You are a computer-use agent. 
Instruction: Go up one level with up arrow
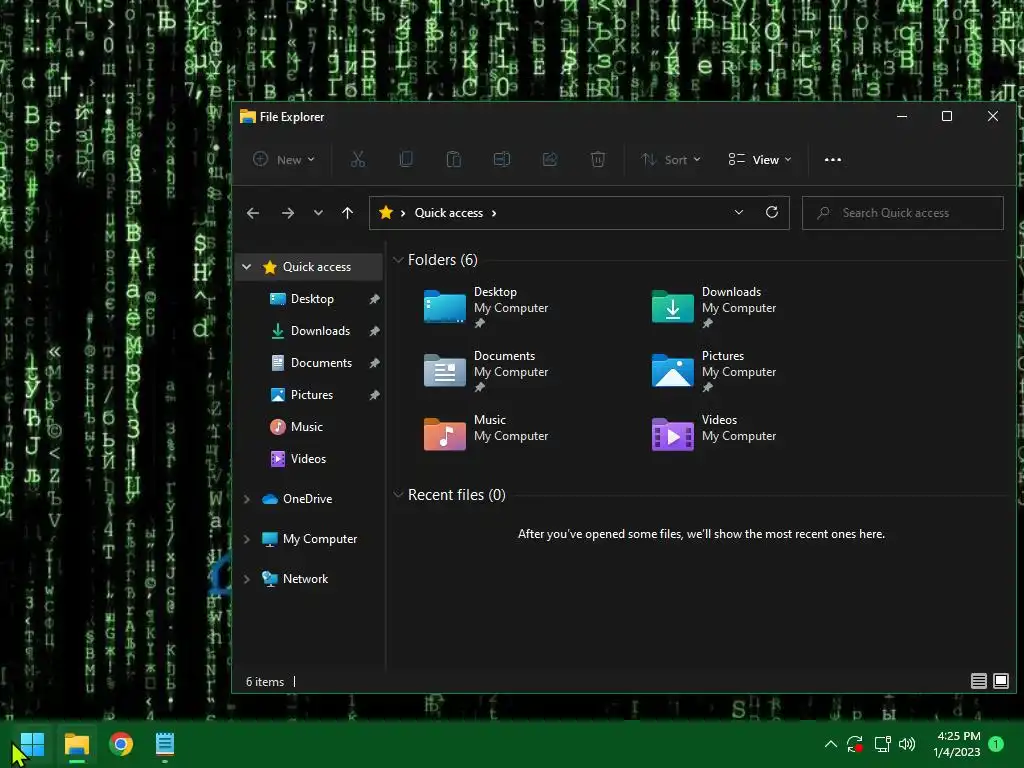pyautogui.click(x=347, y=213)
